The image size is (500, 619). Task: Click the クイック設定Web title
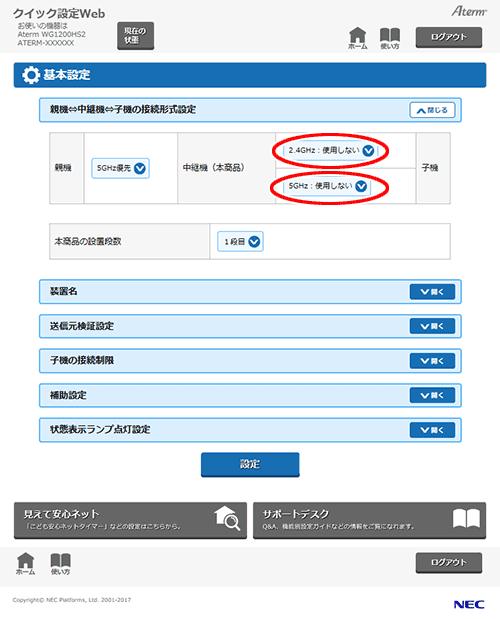59,13
